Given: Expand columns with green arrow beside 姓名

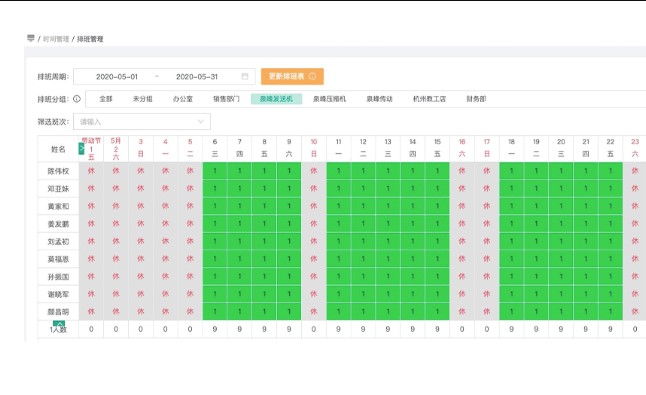Looking at the screenshot, I should (81, 148).
